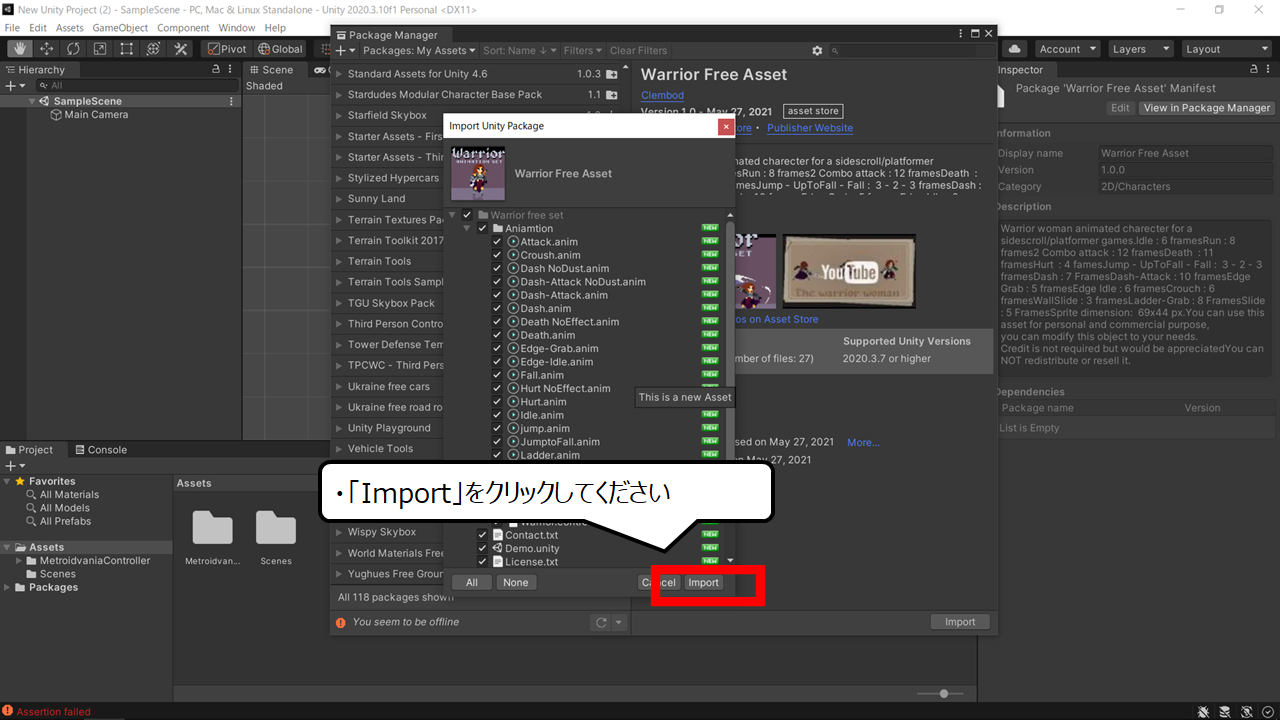Screen dimensions: 1280x720
Task: Click the Hierarchy panel lock icon
Action: (x=217, y=70)
